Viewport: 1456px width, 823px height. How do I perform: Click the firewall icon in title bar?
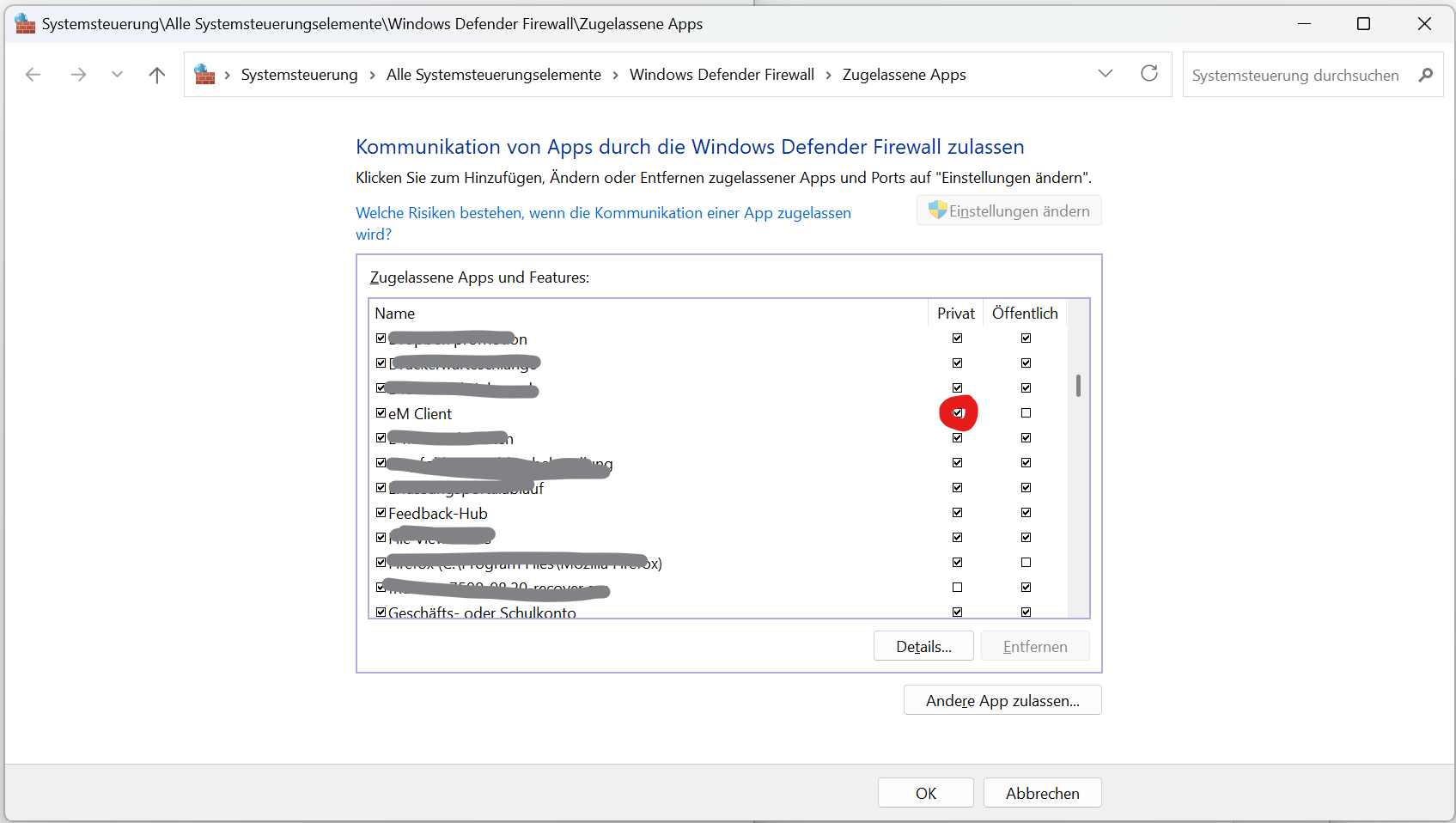(x=25, y=24)
